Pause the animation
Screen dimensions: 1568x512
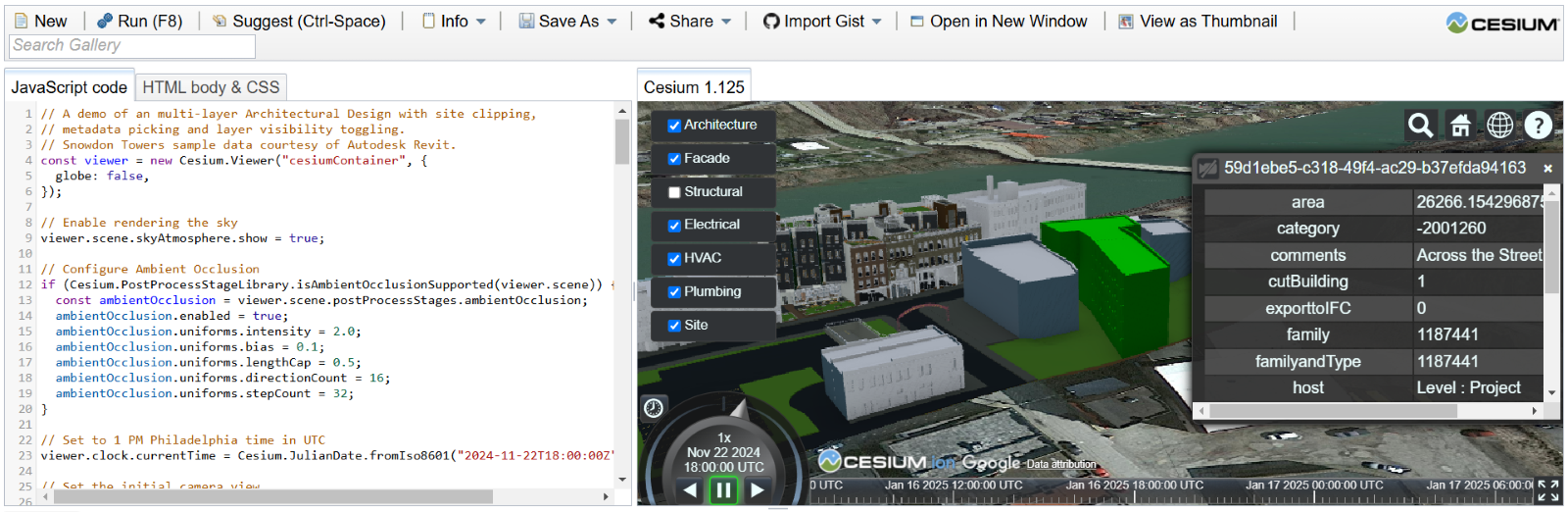723,489
